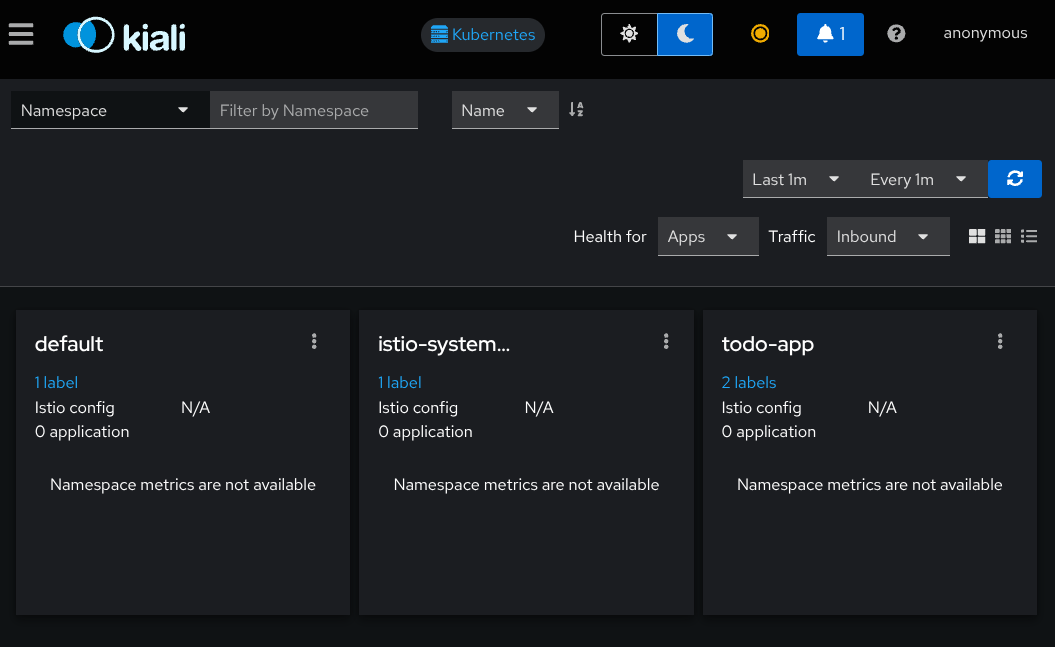Image resolution: width=1055 pixels, height=647 pixels.
Task: Click the default namespace 1 label link
Action: click(57, 383)
